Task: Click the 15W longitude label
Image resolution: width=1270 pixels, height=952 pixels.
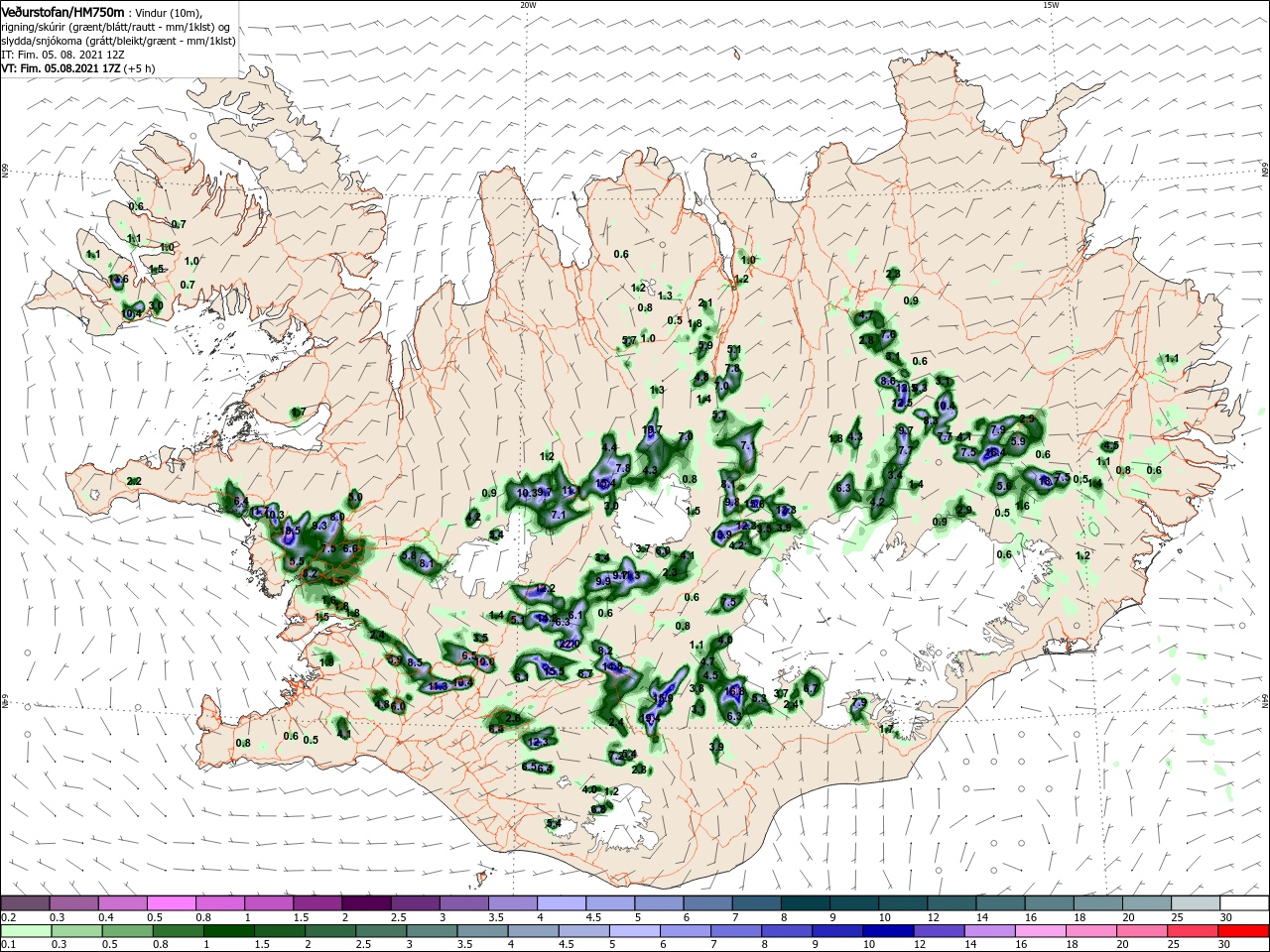Action: pyautogui.click(x=1051, y=5)
